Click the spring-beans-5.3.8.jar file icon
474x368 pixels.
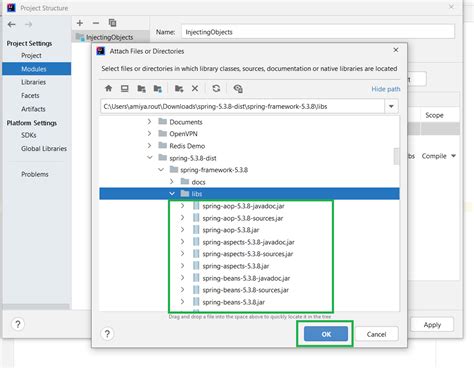(x=196, y=302)
